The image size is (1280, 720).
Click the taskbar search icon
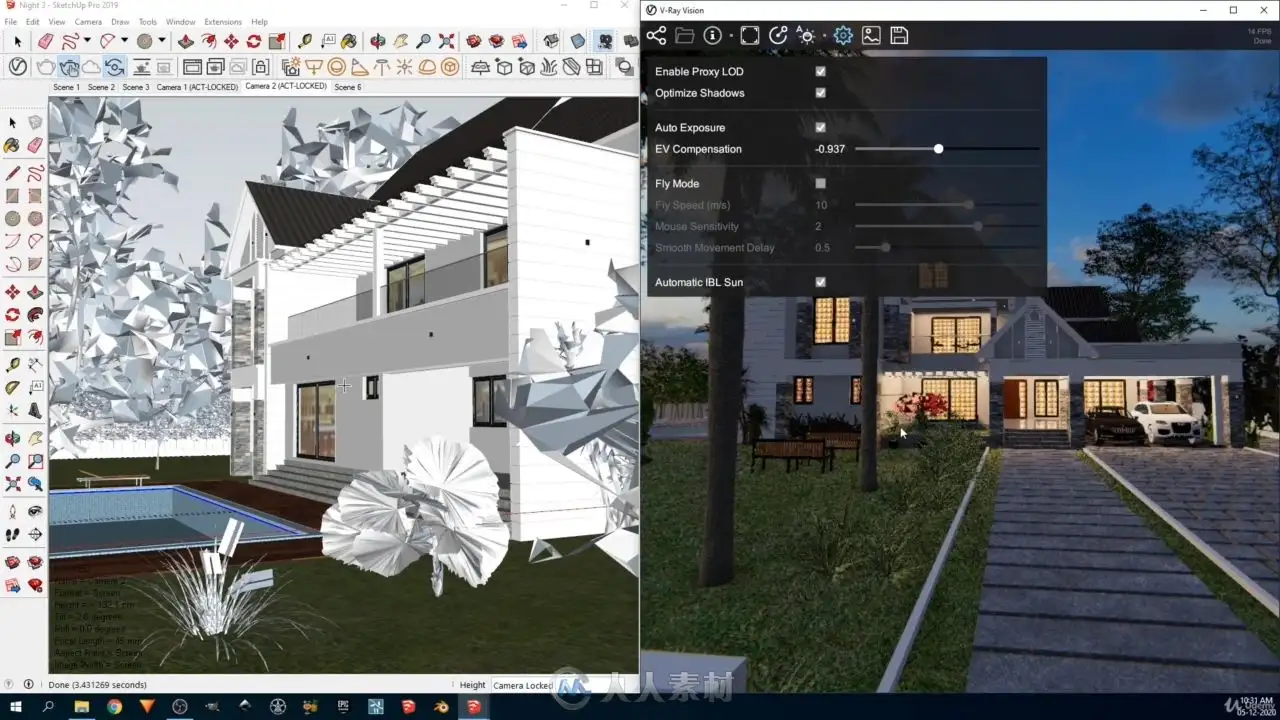click(x=49, y=707)
